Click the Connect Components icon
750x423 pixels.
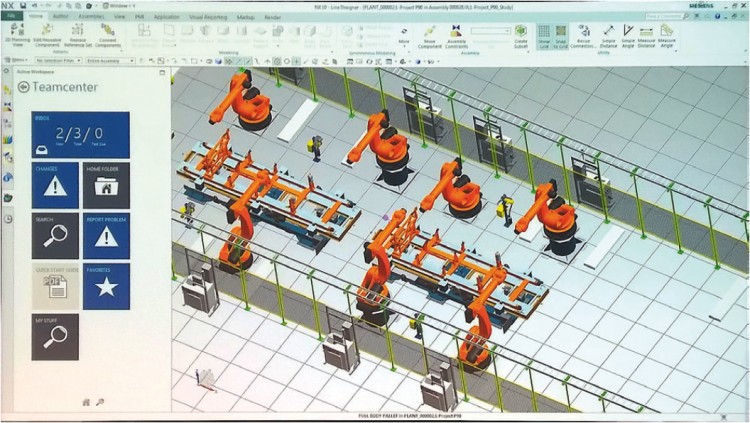click(109, 35)
